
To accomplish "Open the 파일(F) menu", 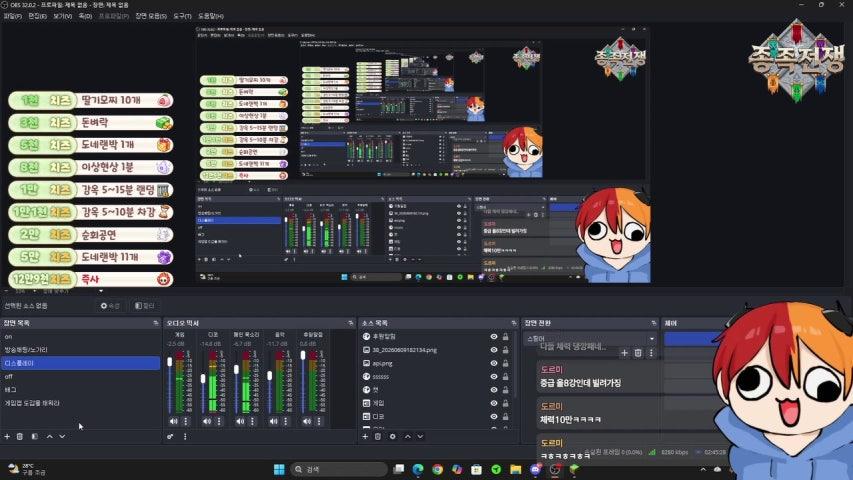I will (x=13, y=16).
